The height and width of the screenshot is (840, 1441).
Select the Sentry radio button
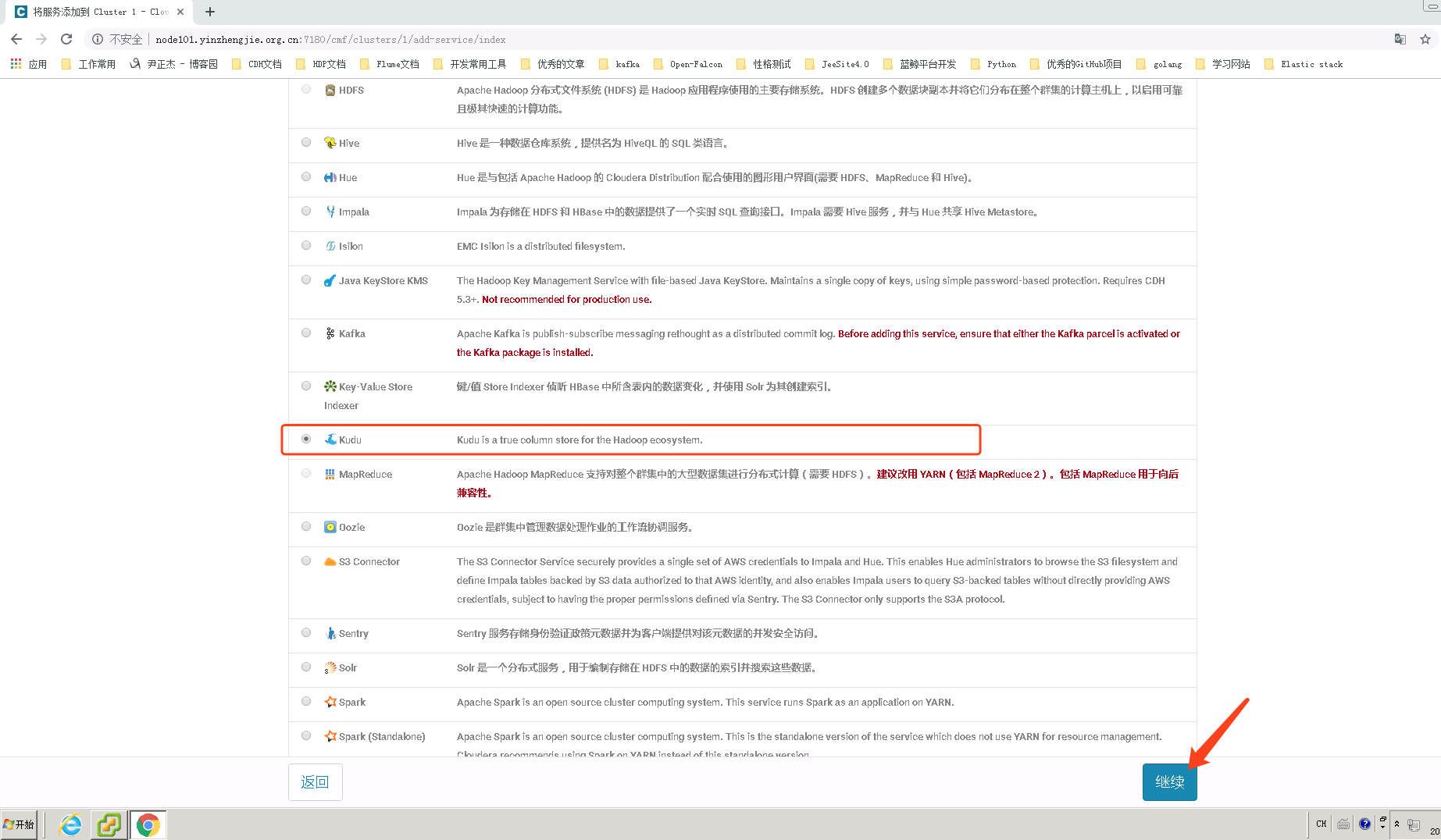pos(306,632)
